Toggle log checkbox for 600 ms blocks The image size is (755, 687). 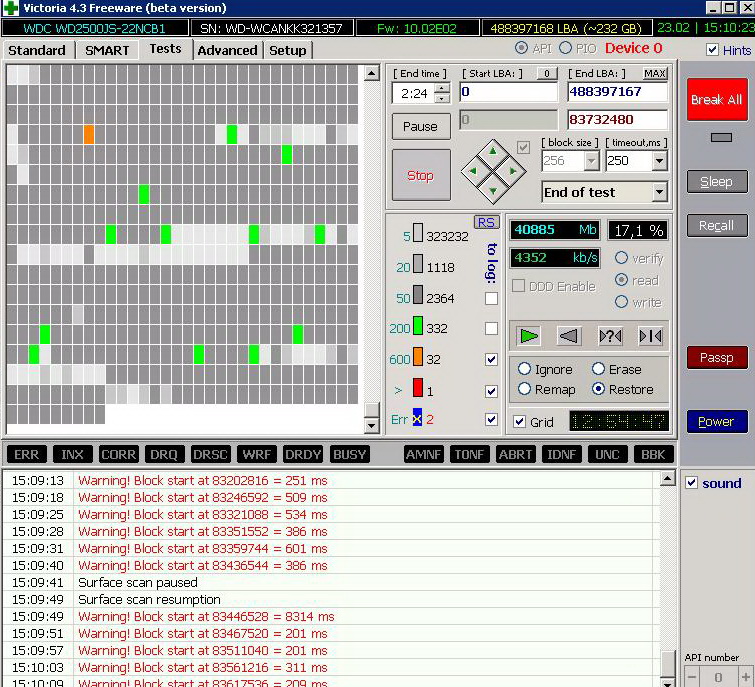point(491,360)
